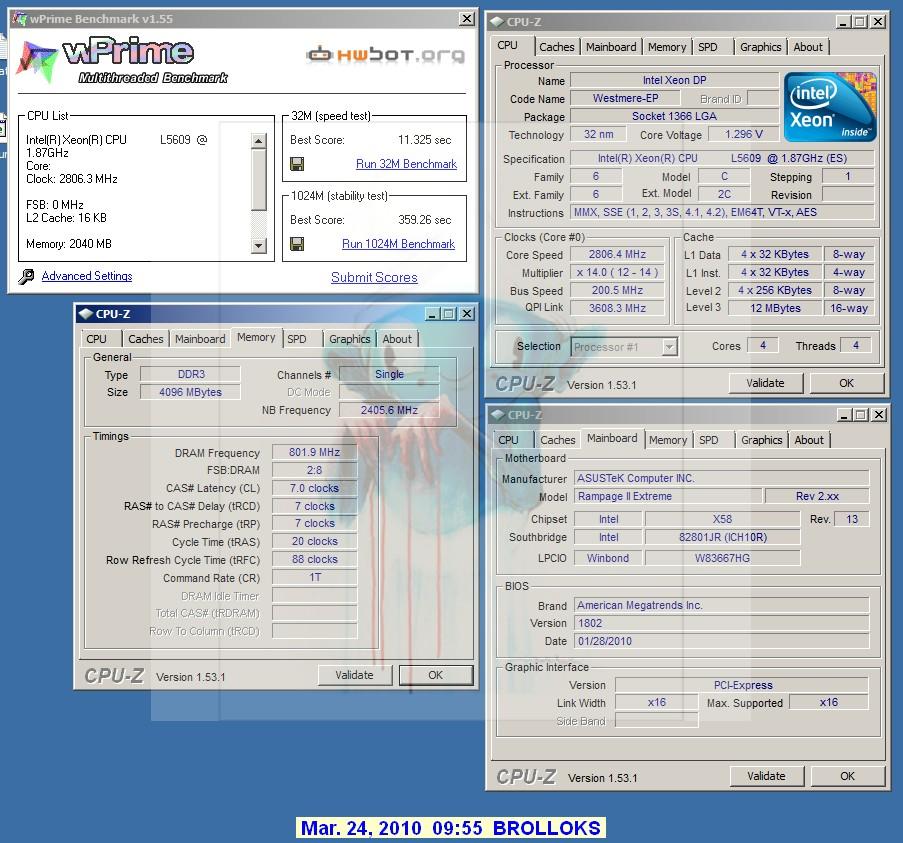Close the CPU-Z Mainboard window
Screen dimensions: 903x843
tap(878, 415)
